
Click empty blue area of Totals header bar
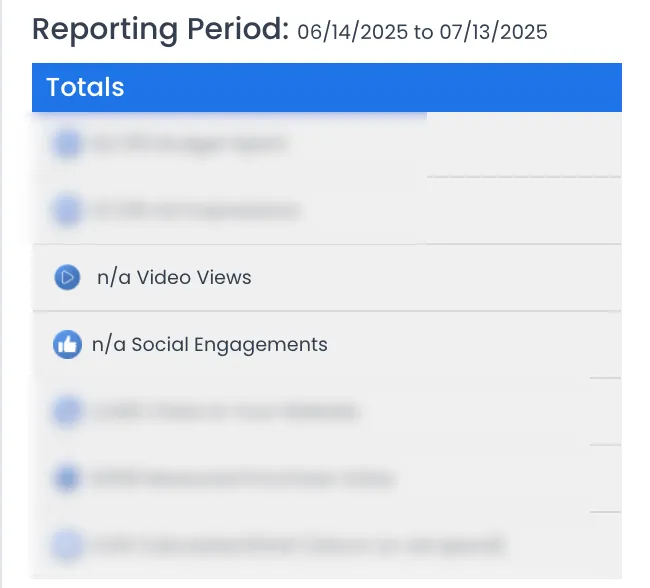pyautogui.click(x=373, y=87)
